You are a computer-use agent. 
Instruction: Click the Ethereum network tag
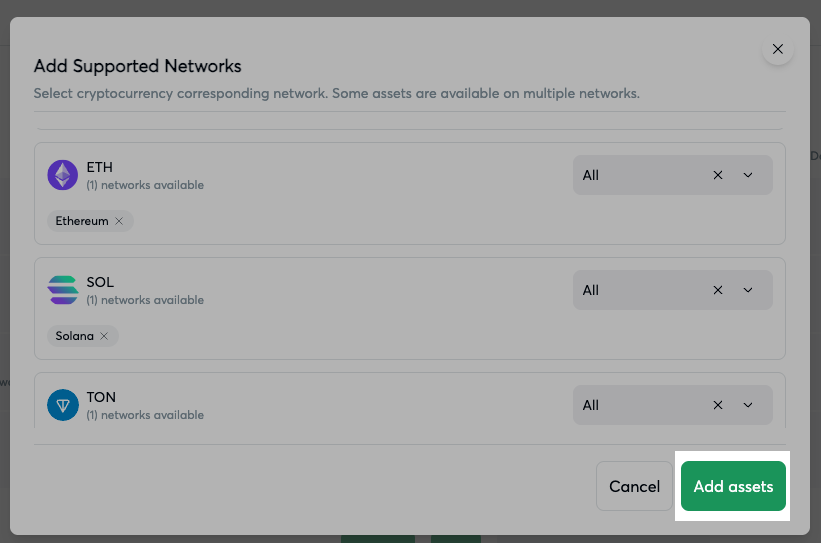click(81, 221)
